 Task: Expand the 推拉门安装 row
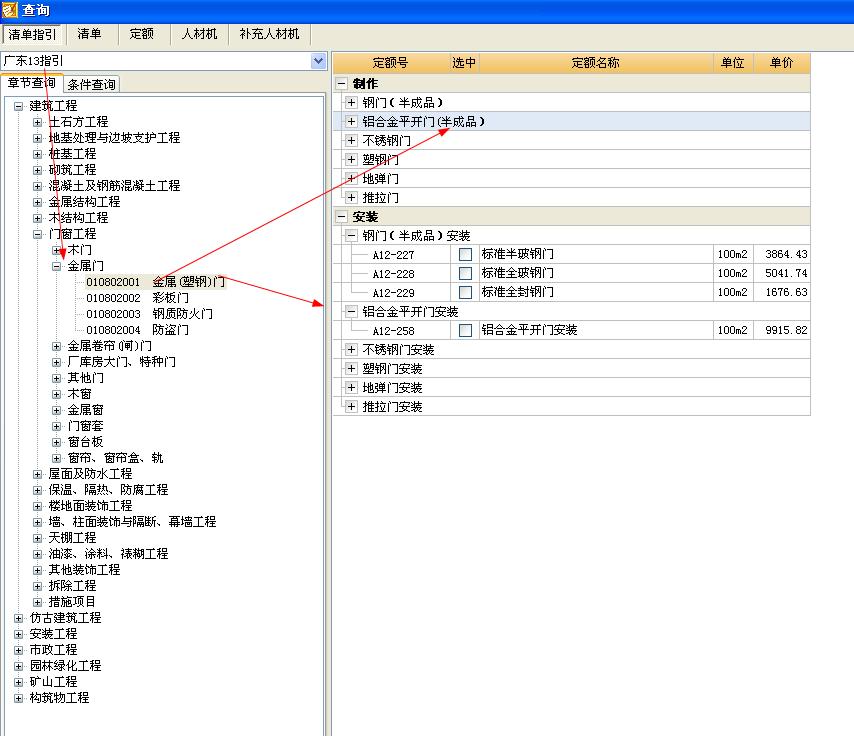point(351,407)
